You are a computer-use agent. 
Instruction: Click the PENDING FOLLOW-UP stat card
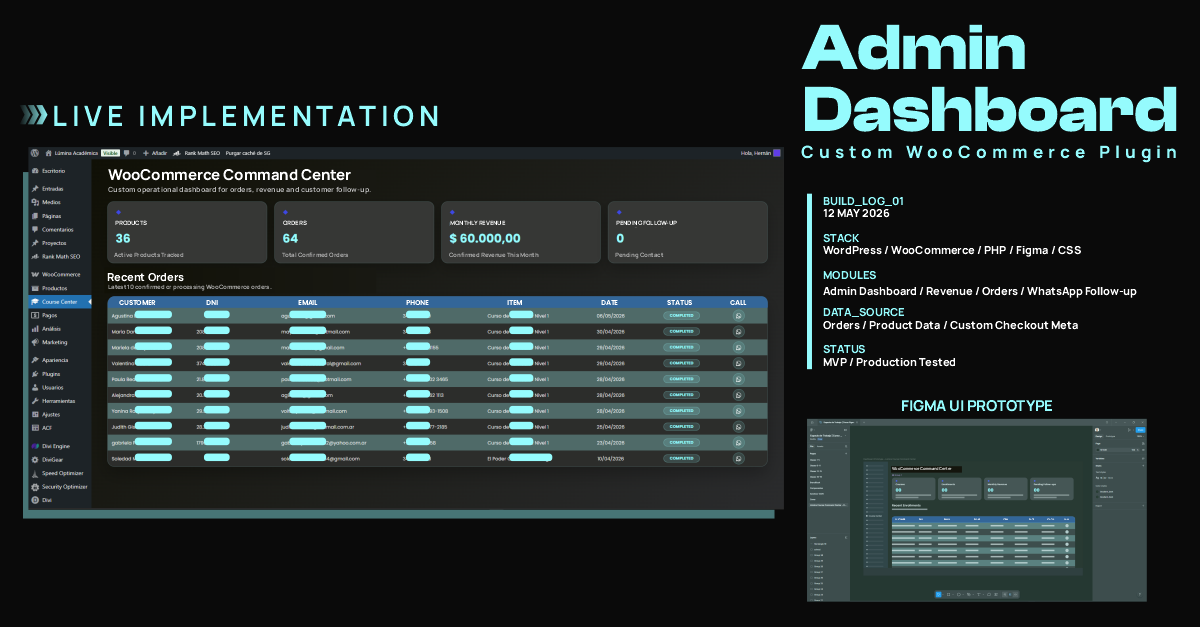pos(688,232)
